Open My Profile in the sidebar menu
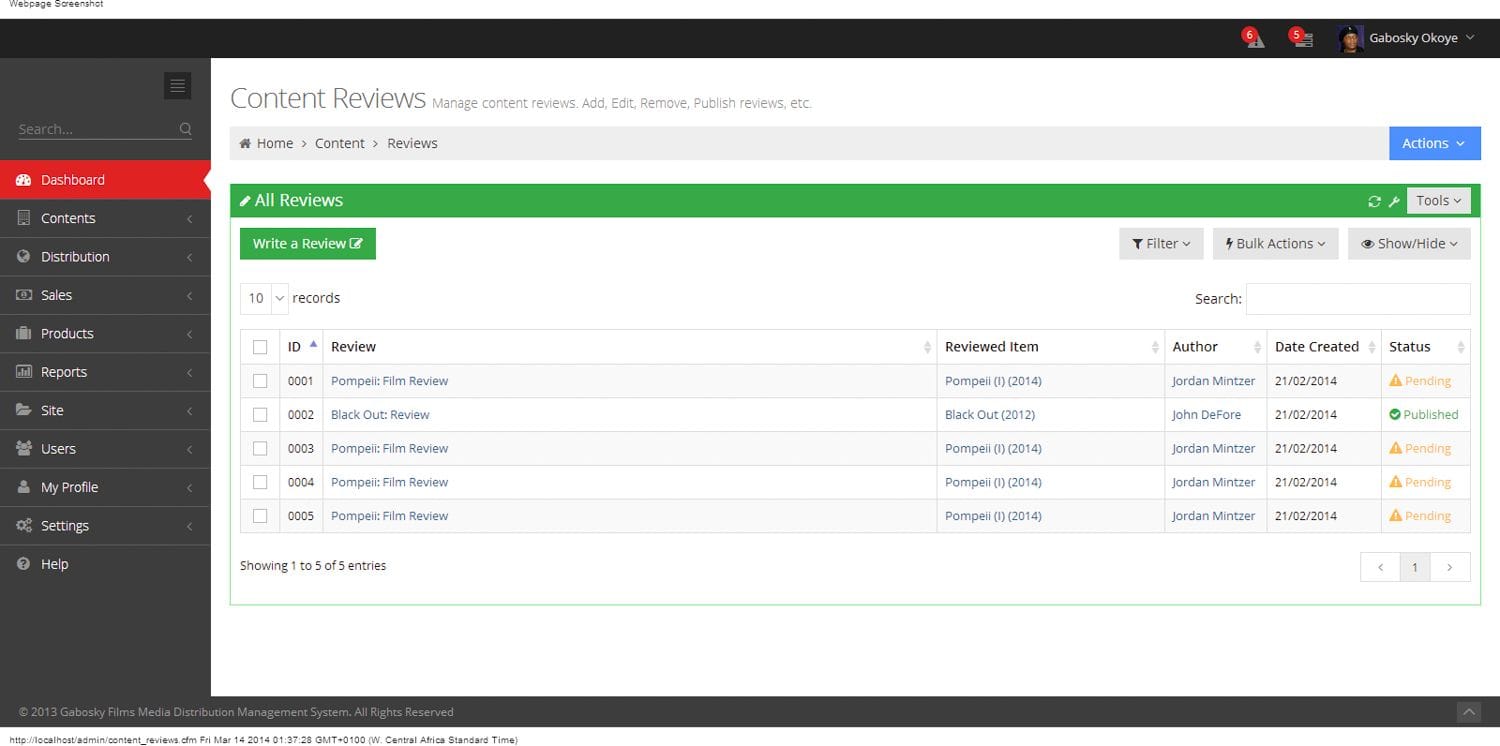1500x746 pixels. point(105,487)
